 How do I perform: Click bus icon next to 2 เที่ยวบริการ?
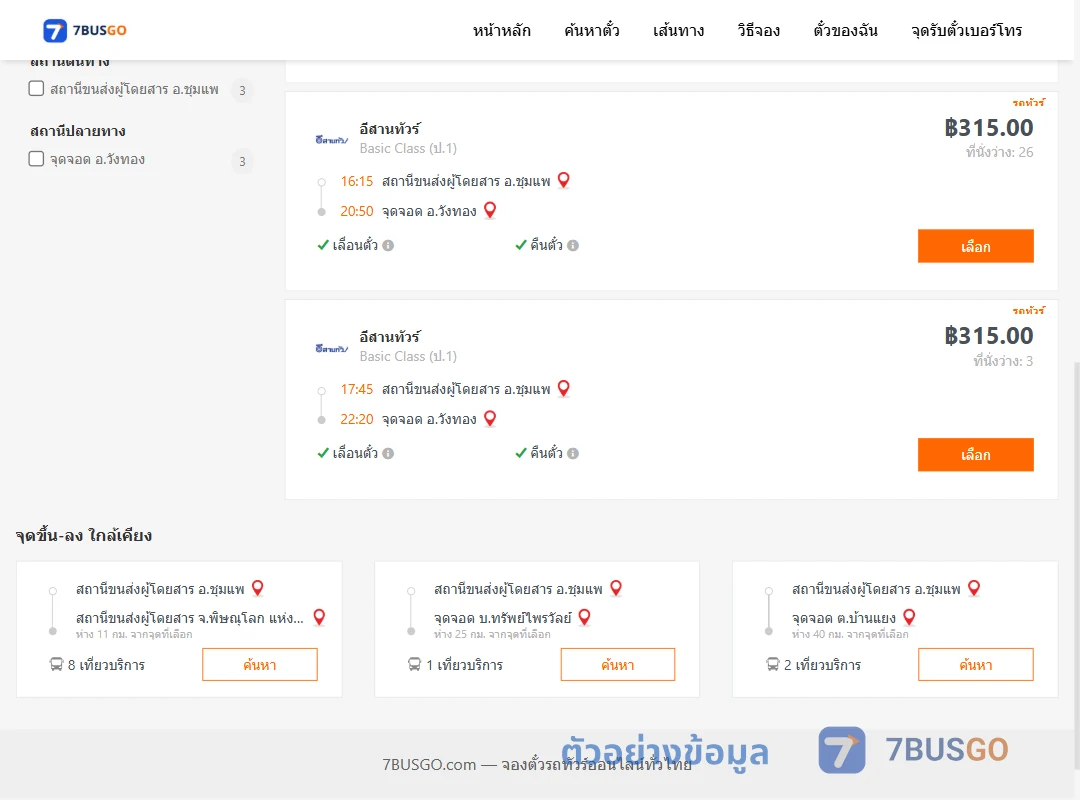click(x=772, y=664)
